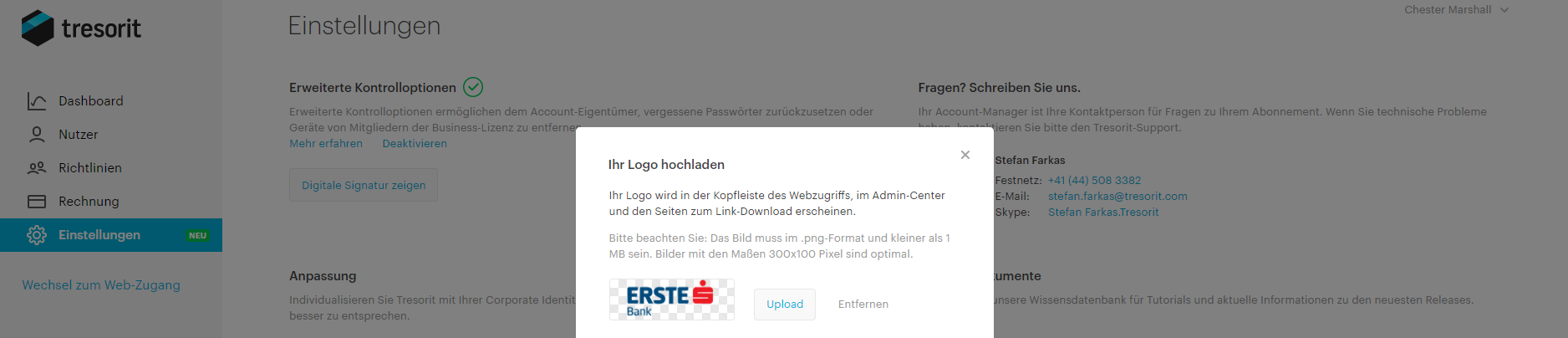1568x338 pixels.
Task: Click the Upload button in the dialog
Action: click(x=785, y=304)
